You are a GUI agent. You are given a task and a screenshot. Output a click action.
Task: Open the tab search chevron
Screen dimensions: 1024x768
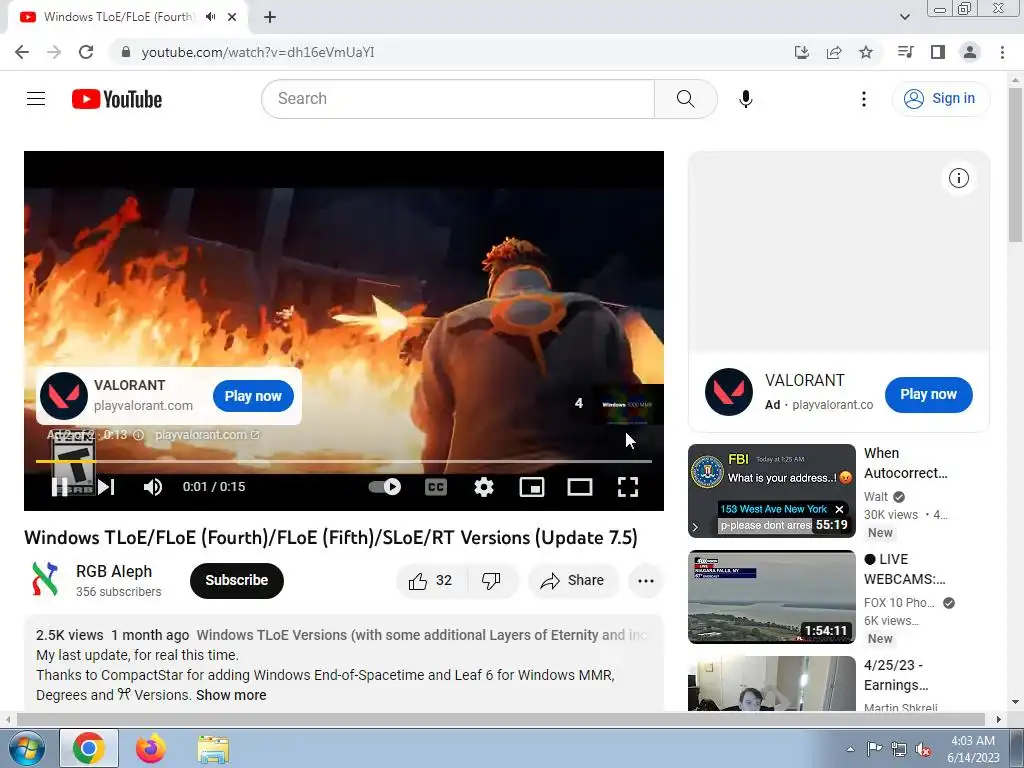pyautogui.click(x=904, y=17)
